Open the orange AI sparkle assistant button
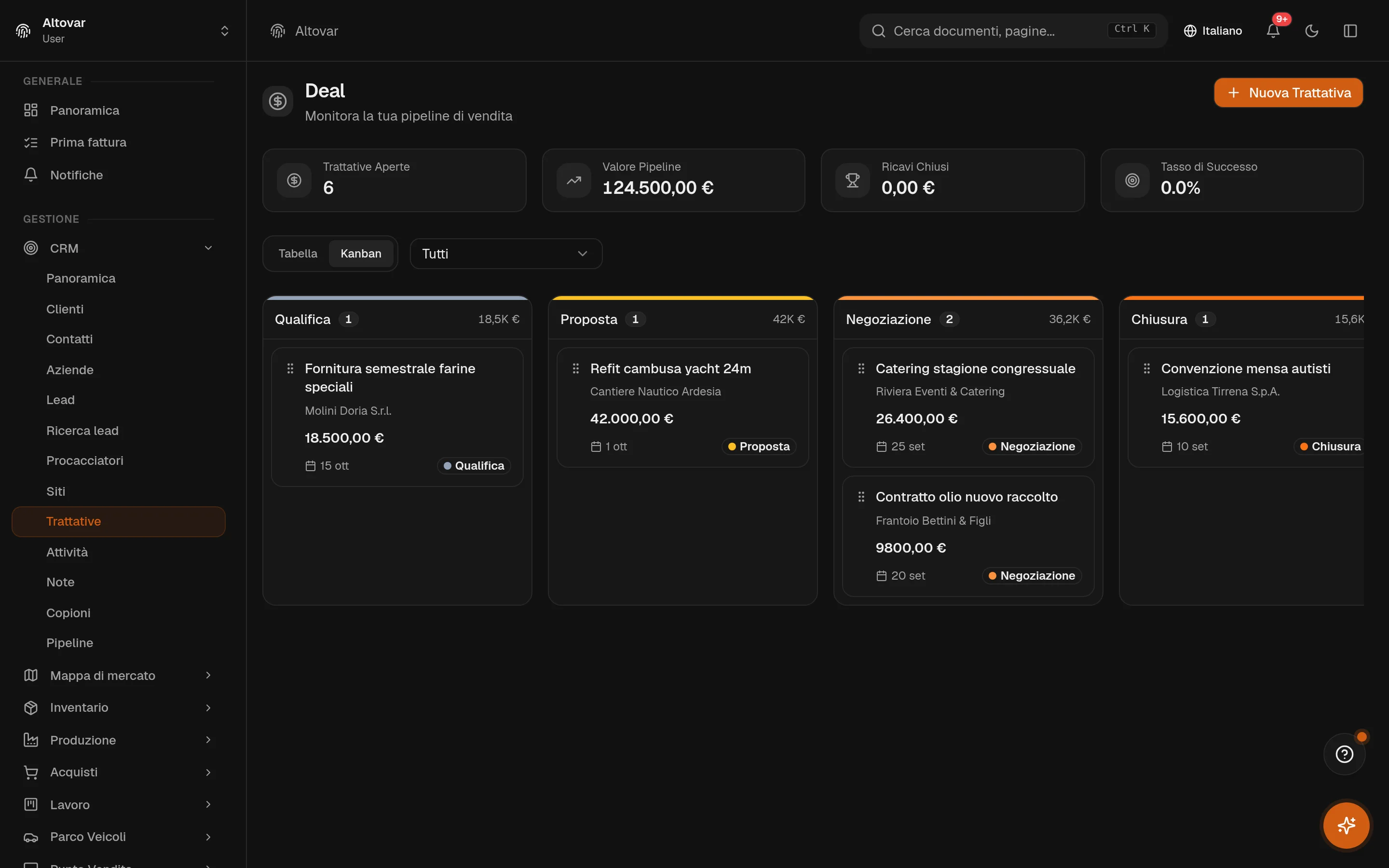The width and height of the screenshot is (1389, 868). click(x=1346, y=825)
